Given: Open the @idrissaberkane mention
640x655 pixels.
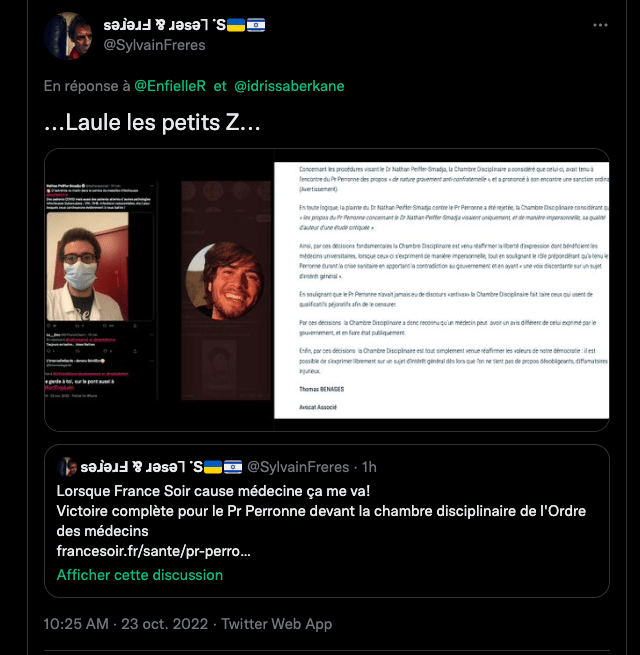Looking at the screenshot, I should pos(289,86).
